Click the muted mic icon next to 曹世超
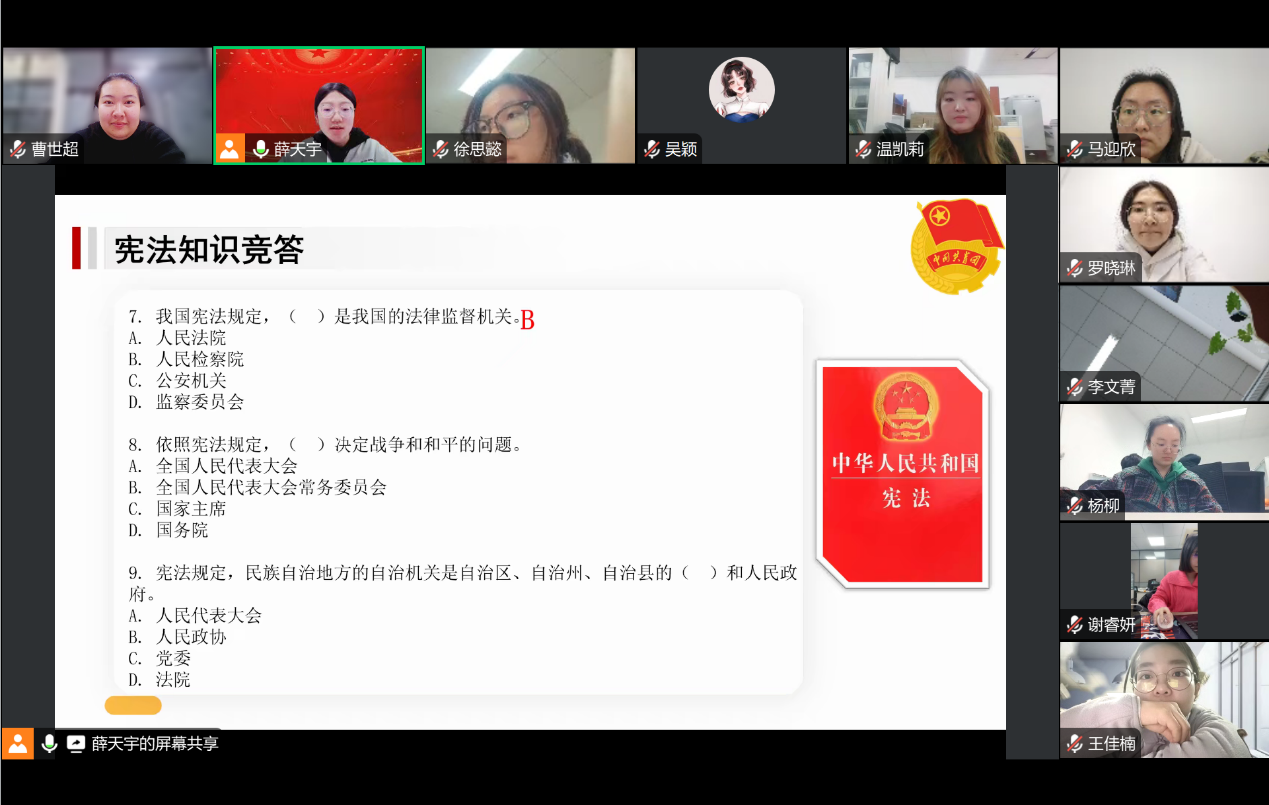Viewport: 1269px width, 805px height. point(18,149)
